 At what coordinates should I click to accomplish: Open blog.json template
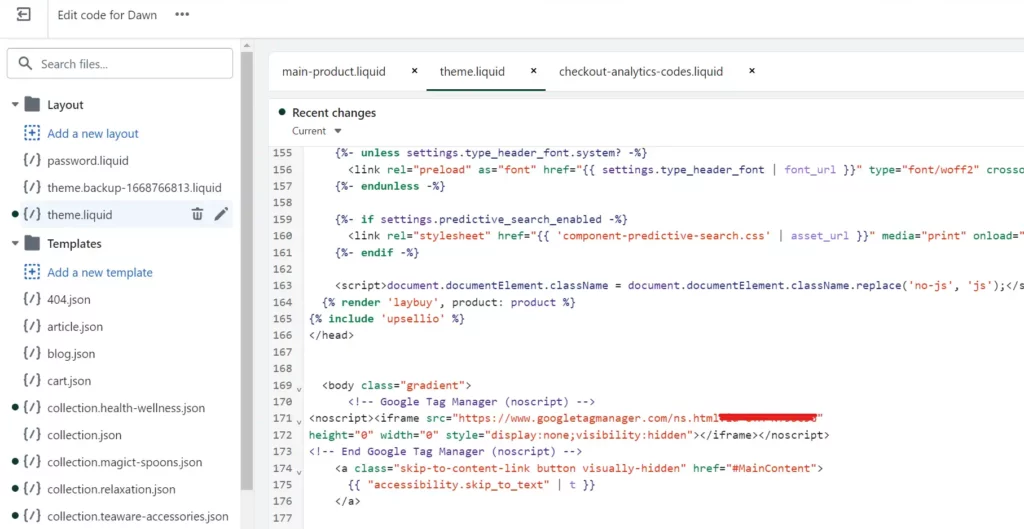[x=71, y=354]
